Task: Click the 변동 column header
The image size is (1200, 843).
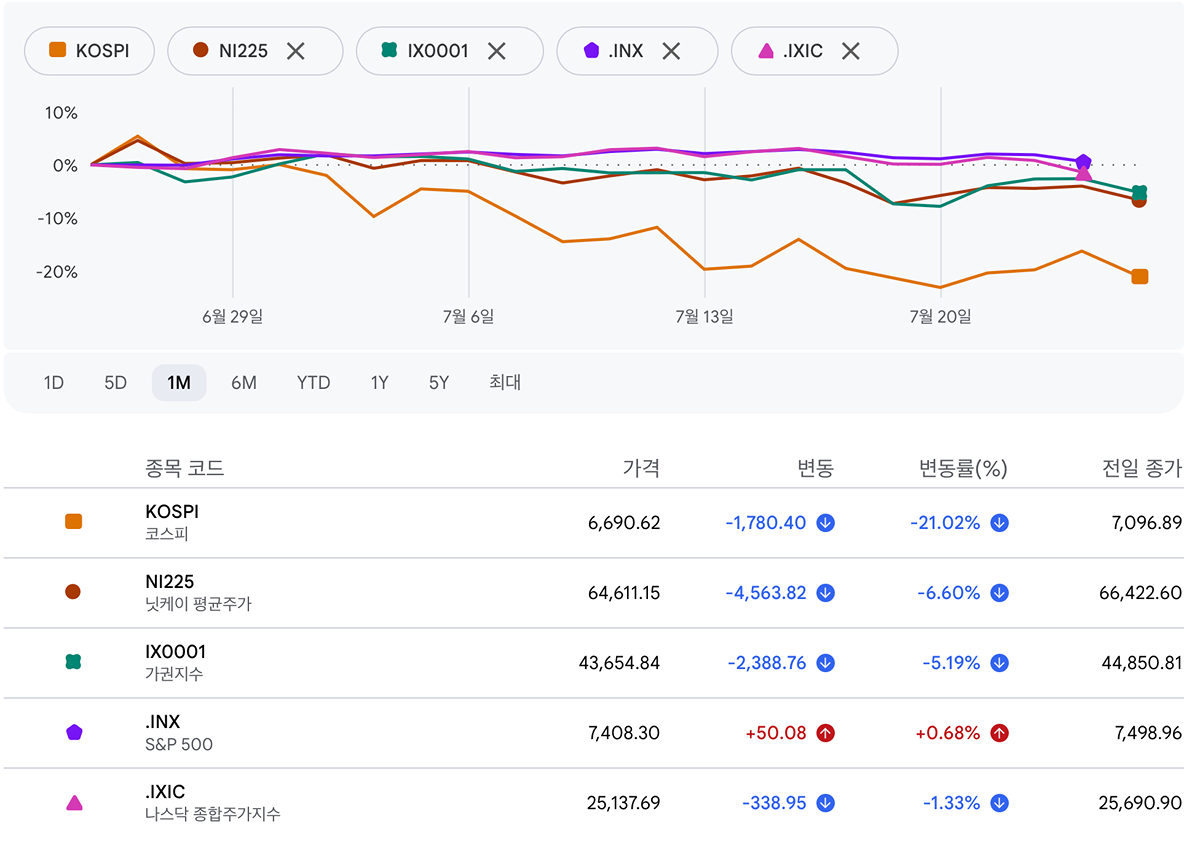Action: (x=815, y=468)
